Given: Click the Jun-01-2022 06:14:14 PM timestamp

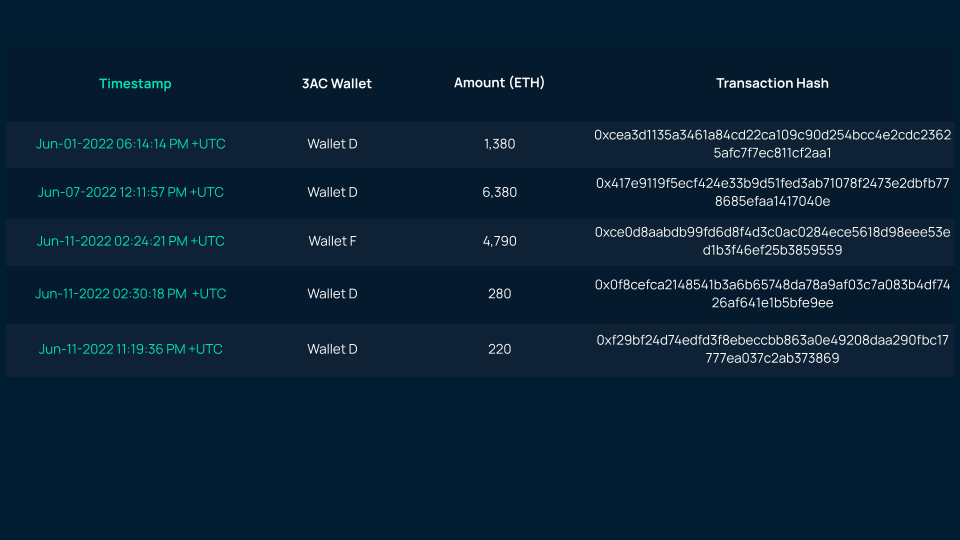Looking at the screenshot, I should pos(131,144).
